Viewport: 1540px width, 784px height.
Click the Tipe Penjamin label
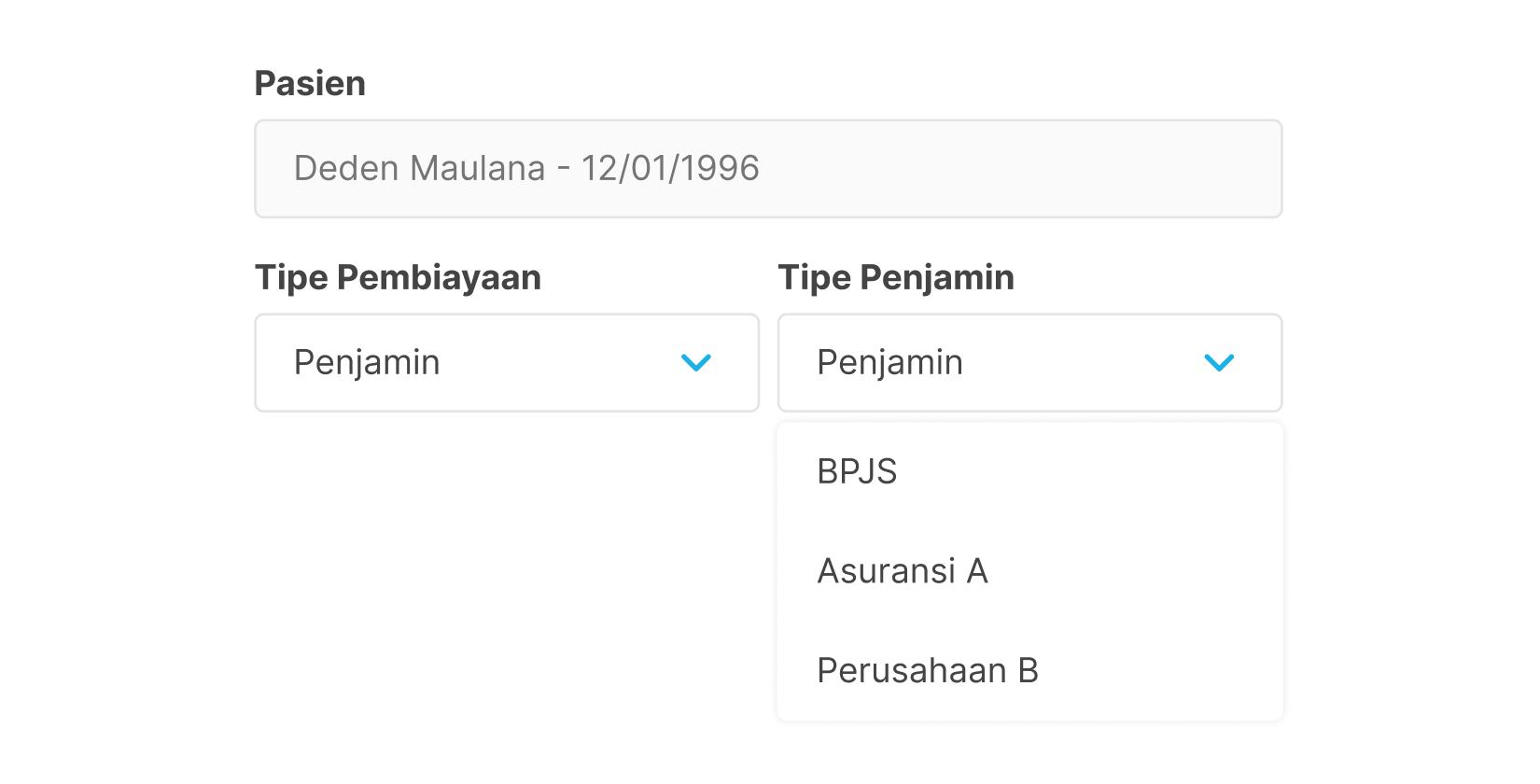point(896,277)
